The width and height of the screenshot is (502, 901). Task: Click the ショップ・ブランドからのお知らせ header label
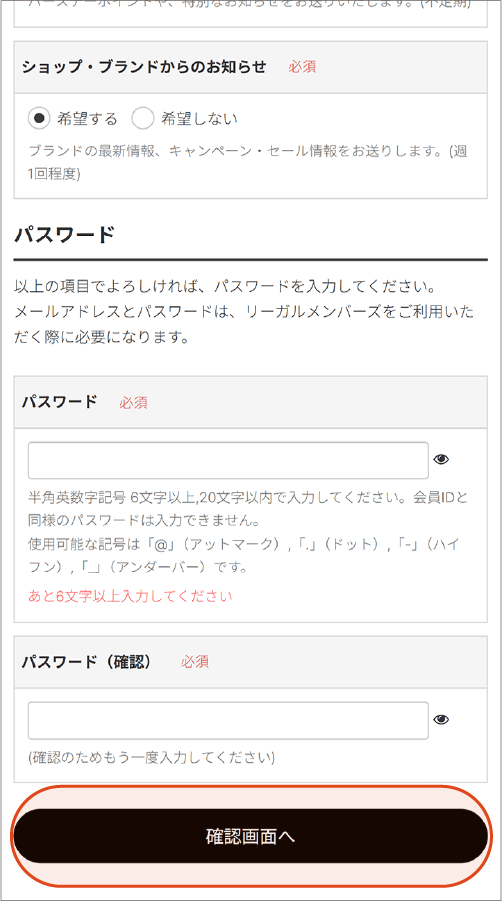[144, 67]
